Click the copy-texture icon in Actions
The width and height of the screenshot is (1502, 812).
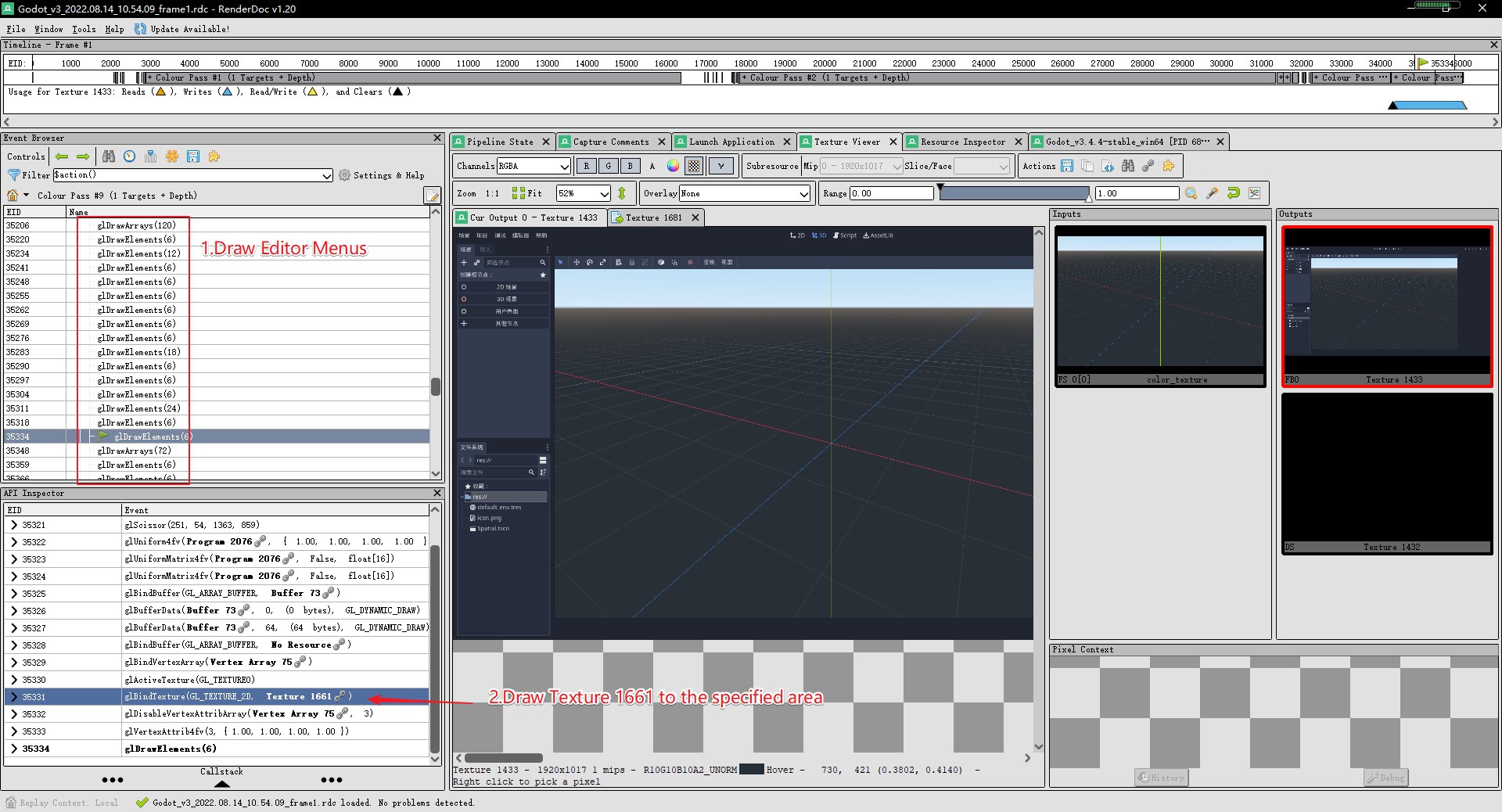(x=1087, y=166)
